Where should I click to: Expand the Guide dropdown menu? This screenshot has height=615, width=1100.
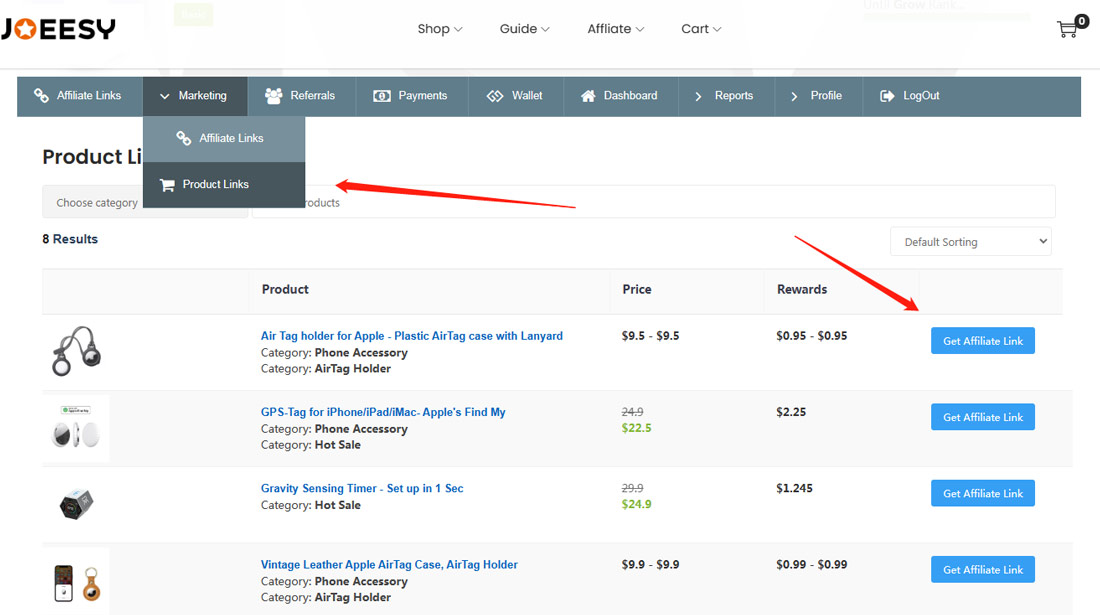pos(524,29)
